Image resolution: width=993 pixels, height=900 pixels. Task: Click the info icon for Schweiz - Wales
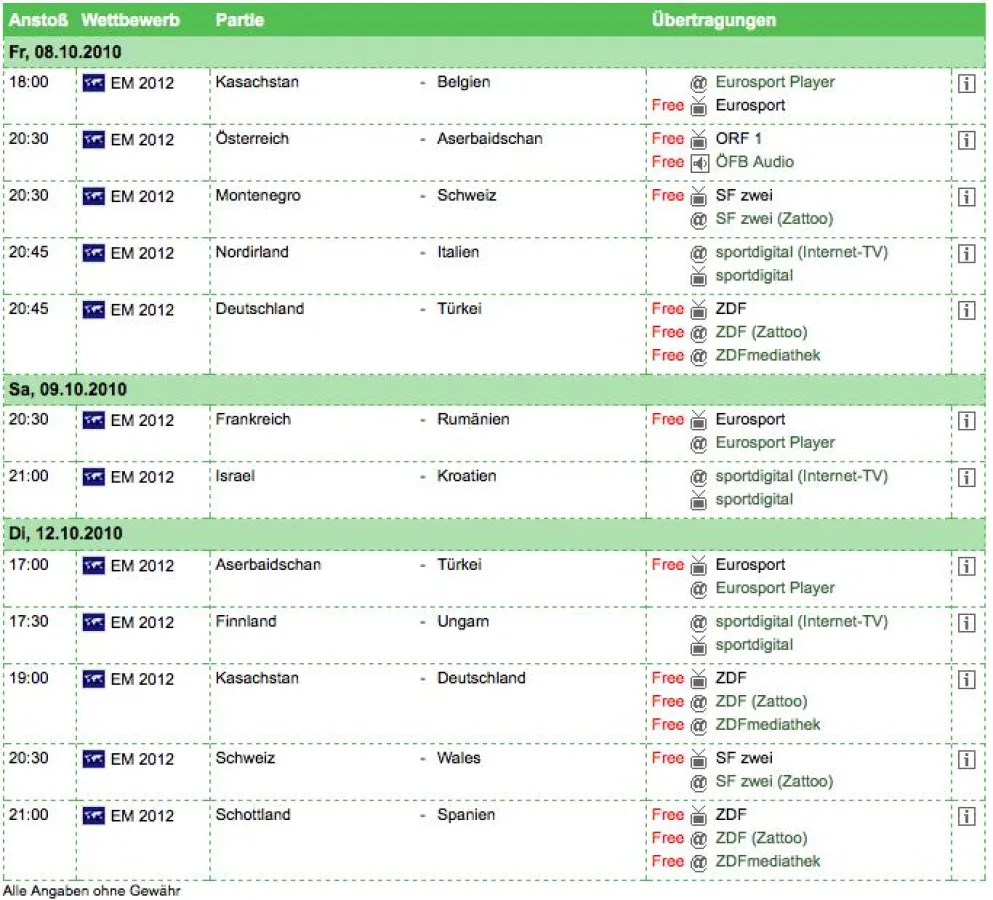point(966,759)
